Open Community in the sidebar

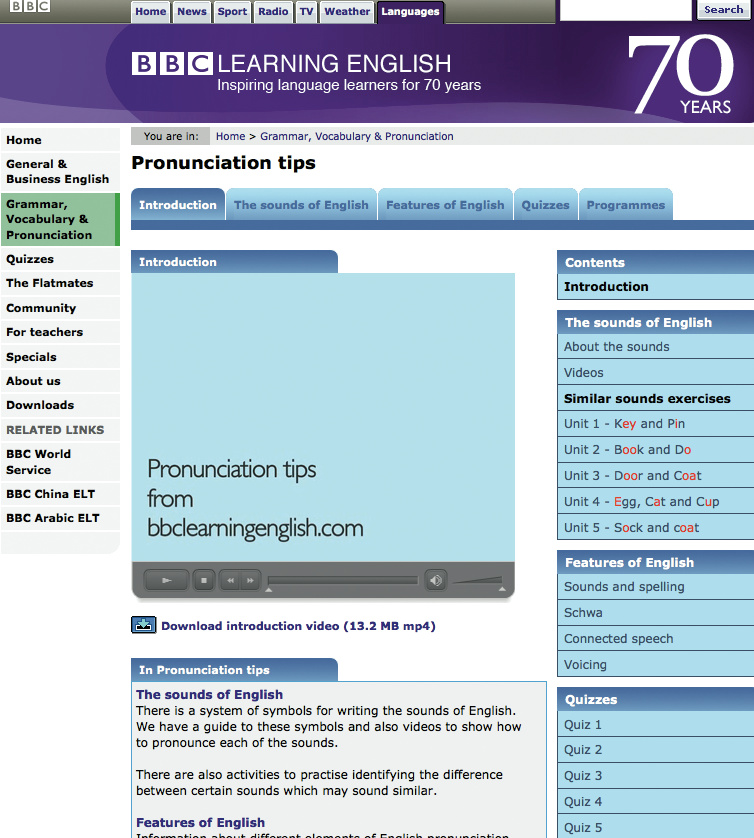pyautogui.click(x=60, y=308)
